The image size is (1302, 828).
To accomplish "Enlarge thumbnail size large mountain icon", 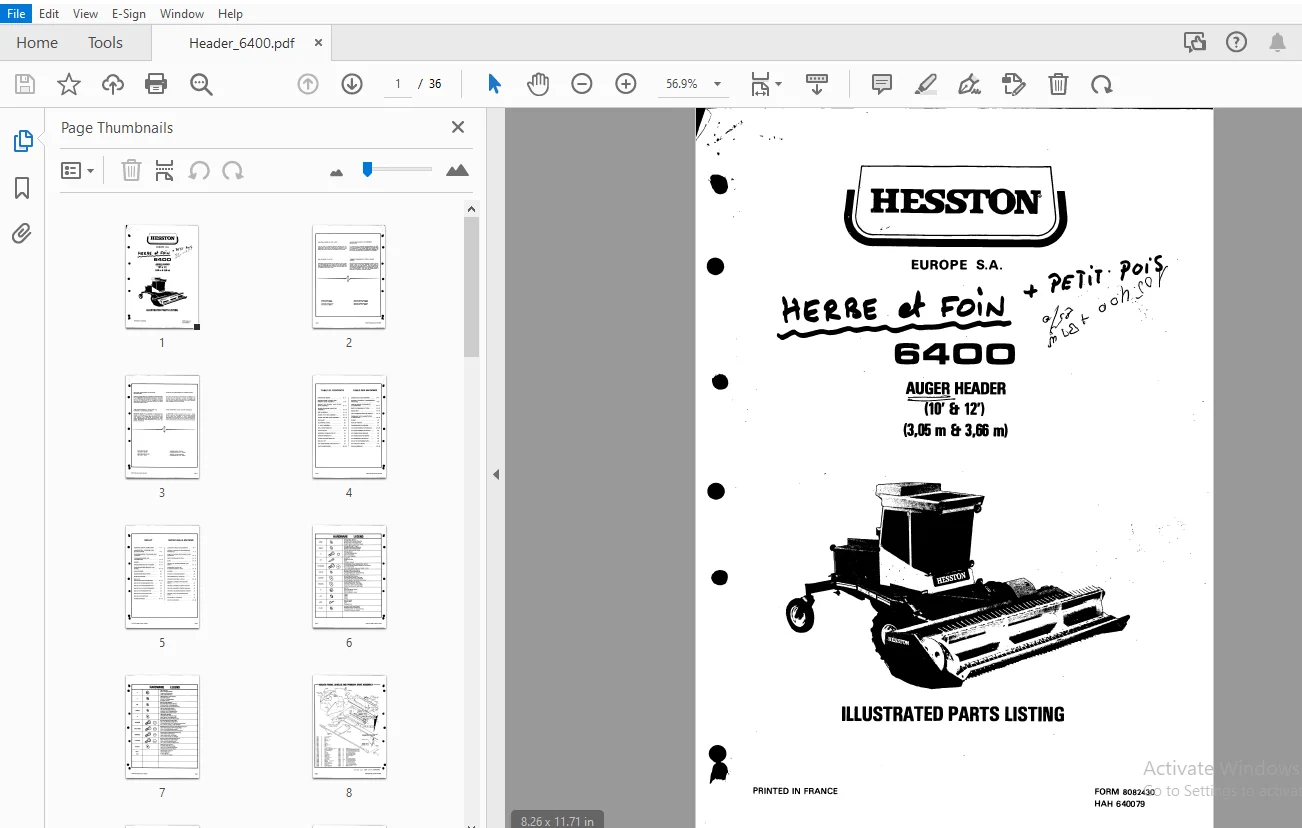I will [457, 170].
